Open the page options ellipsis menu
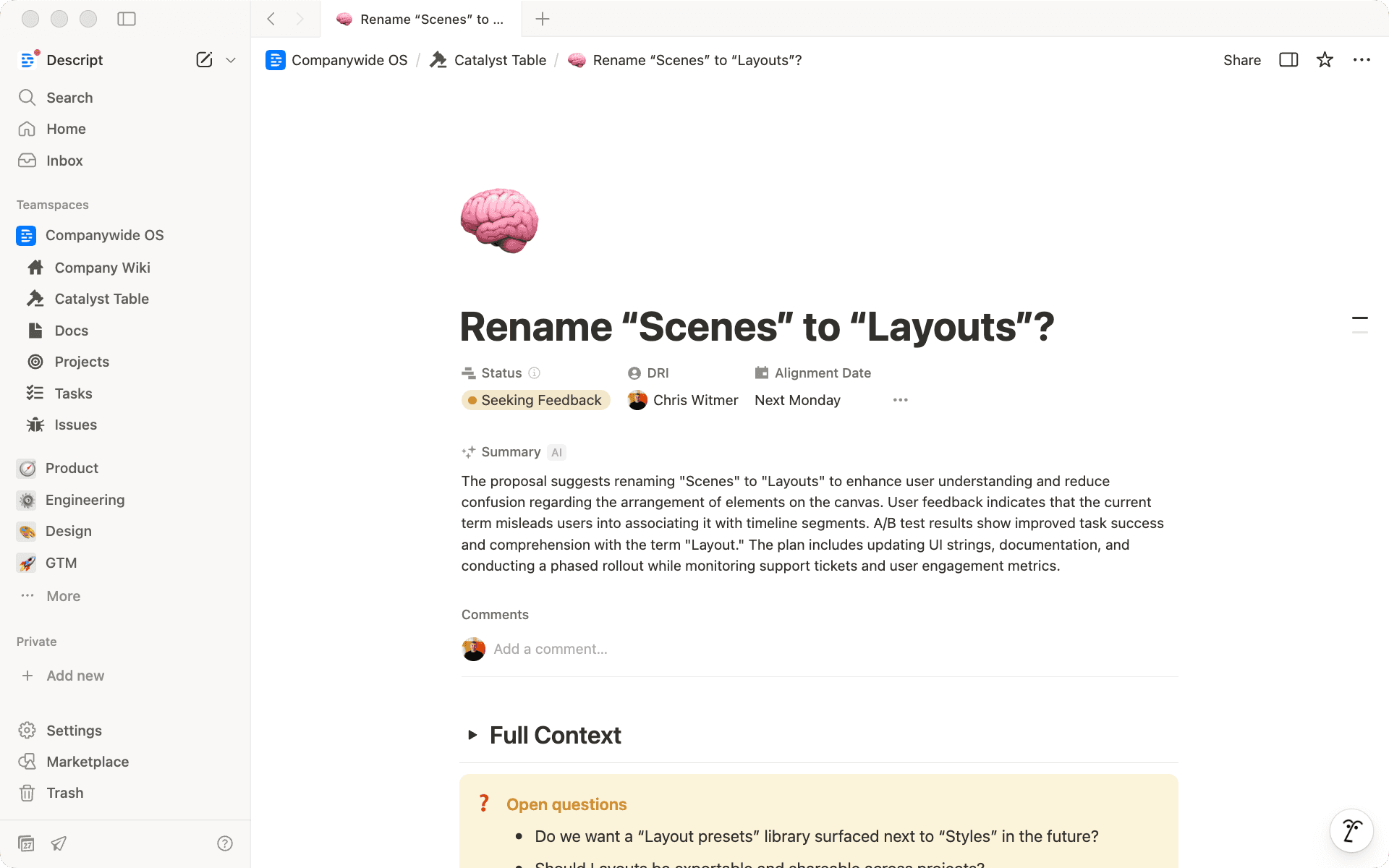 1362,60
